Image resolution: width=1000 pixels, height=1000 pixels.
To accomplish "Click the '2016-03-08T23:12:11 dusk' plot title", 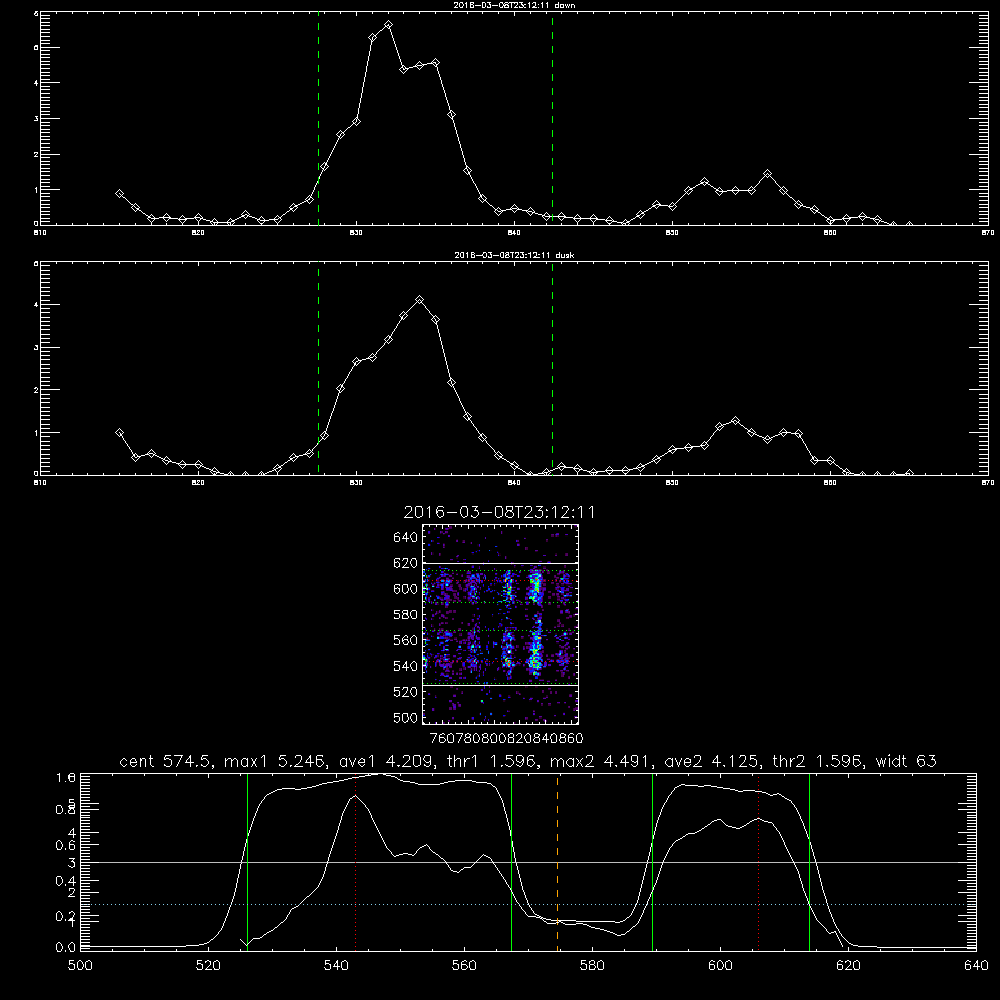I will 514,255.
